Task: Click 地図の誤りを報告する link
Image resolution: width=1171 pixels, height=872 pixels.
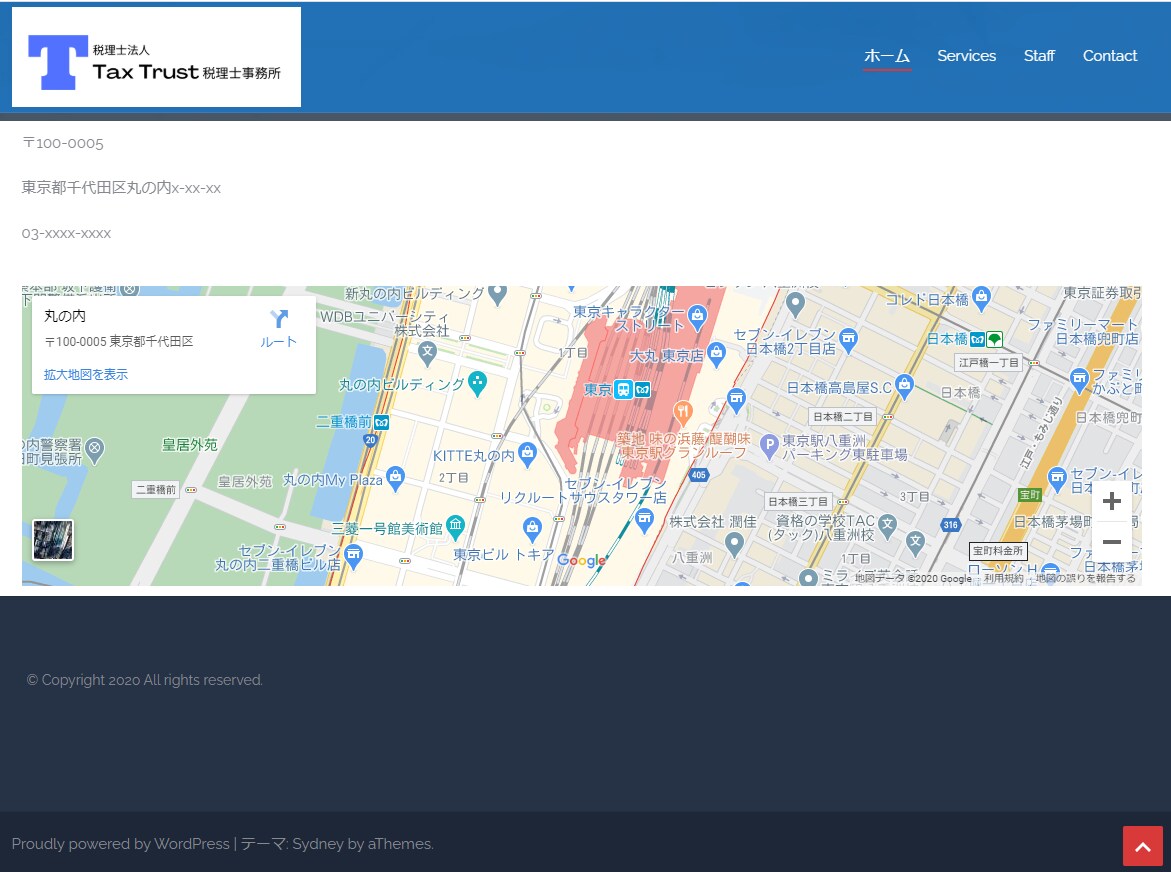Action: 1085,579
